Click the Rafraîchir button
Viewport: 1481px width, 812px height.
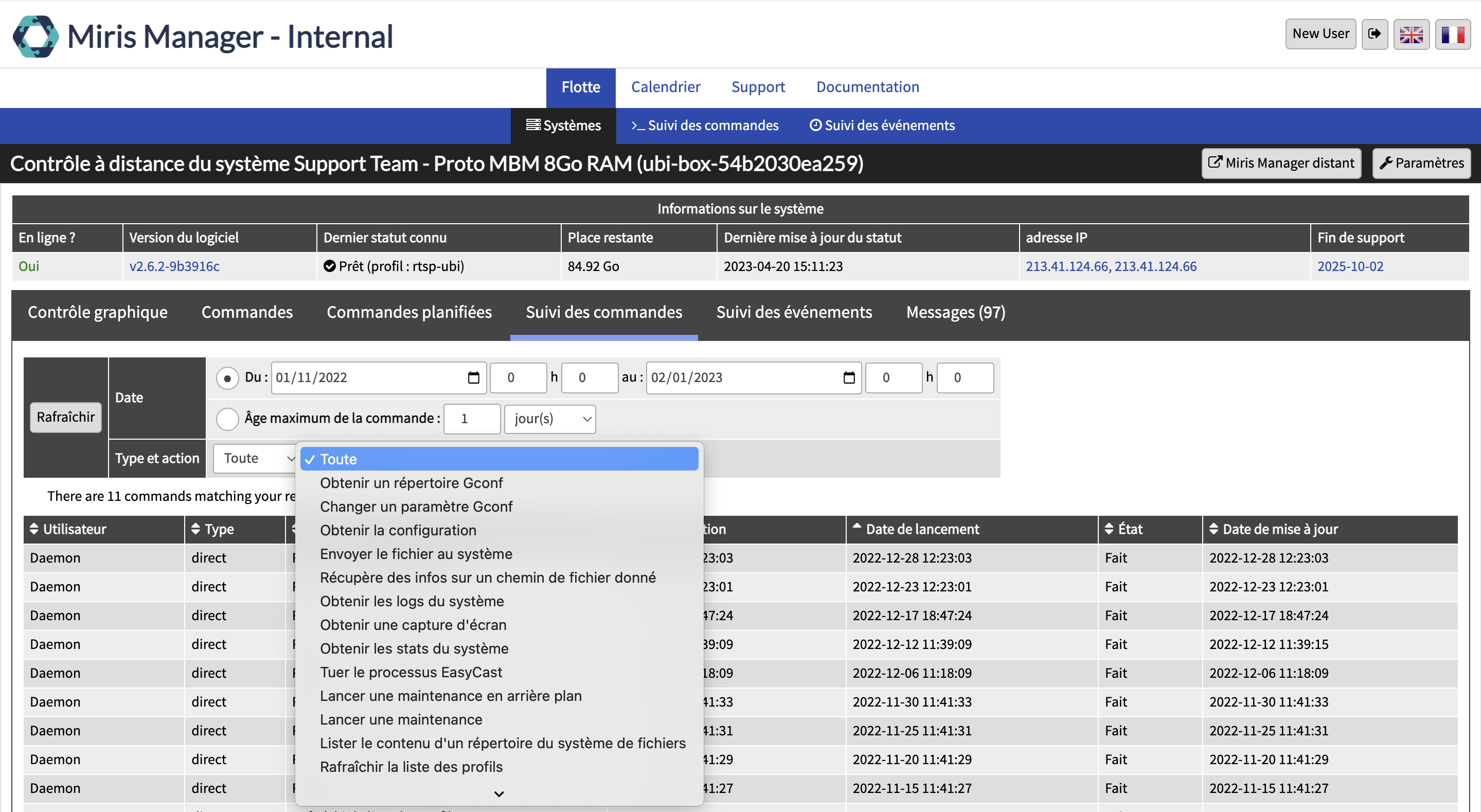click(x=65, y=417)
